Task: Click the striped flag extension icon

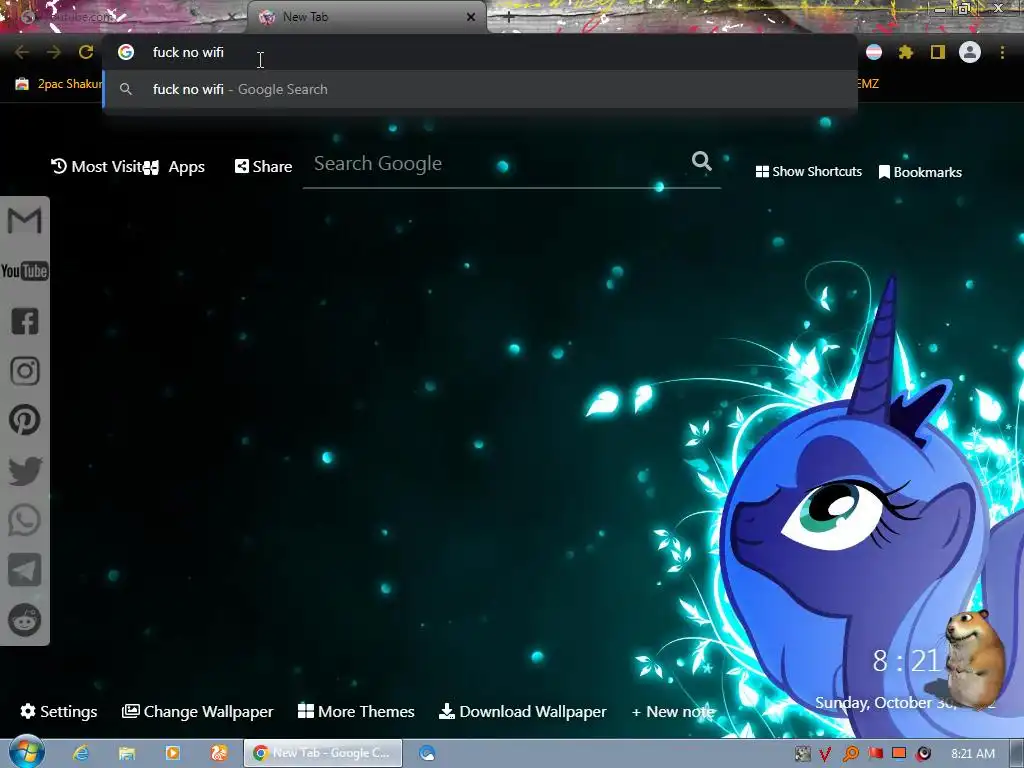Action: (874, 52)
